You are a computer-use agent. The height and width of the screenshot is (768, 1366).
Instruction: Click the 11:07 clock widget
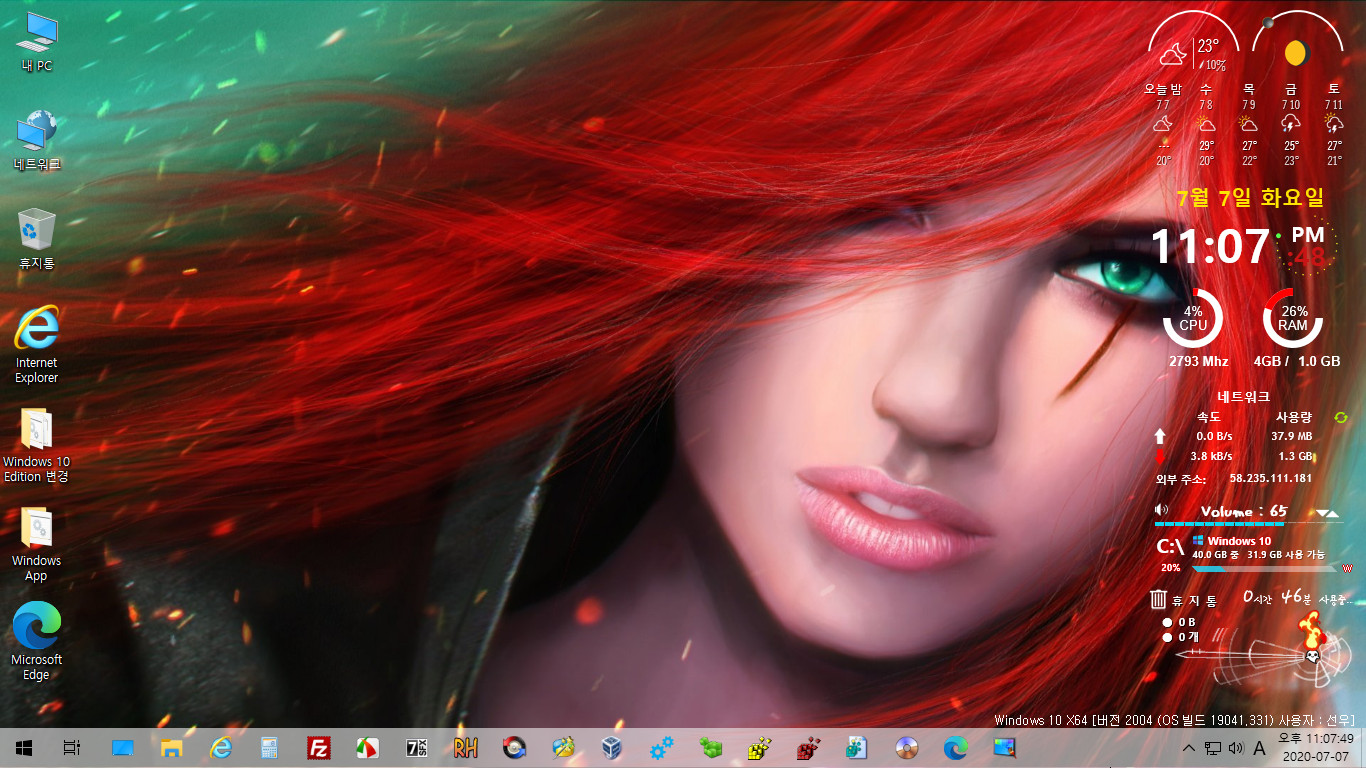pyautogui.click(x=1210, y=247)
